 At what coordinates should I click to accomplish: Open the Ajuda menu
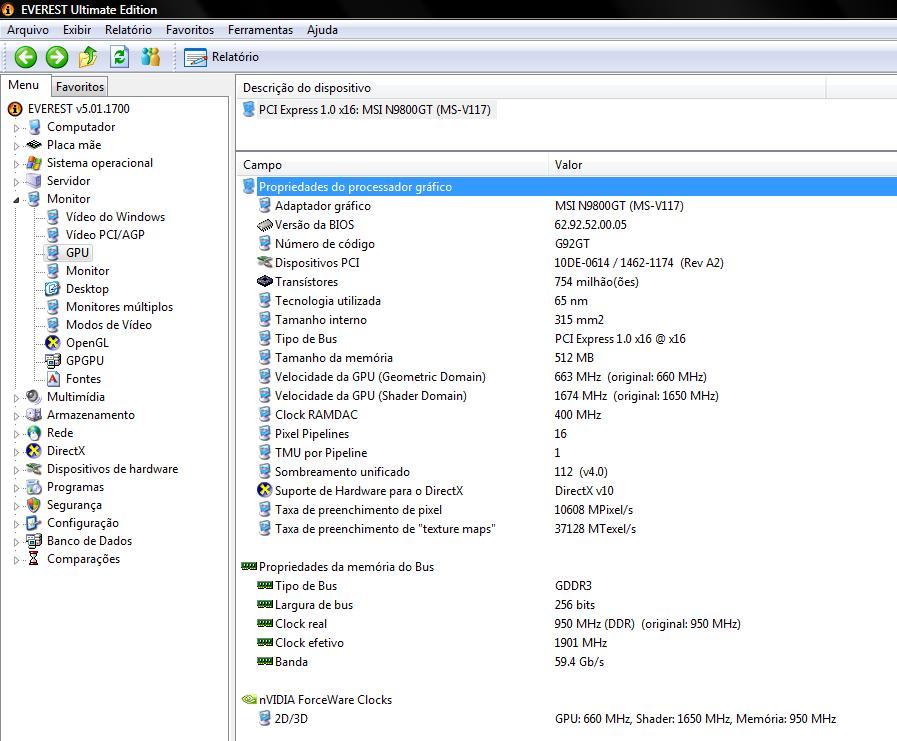(322, 30)
